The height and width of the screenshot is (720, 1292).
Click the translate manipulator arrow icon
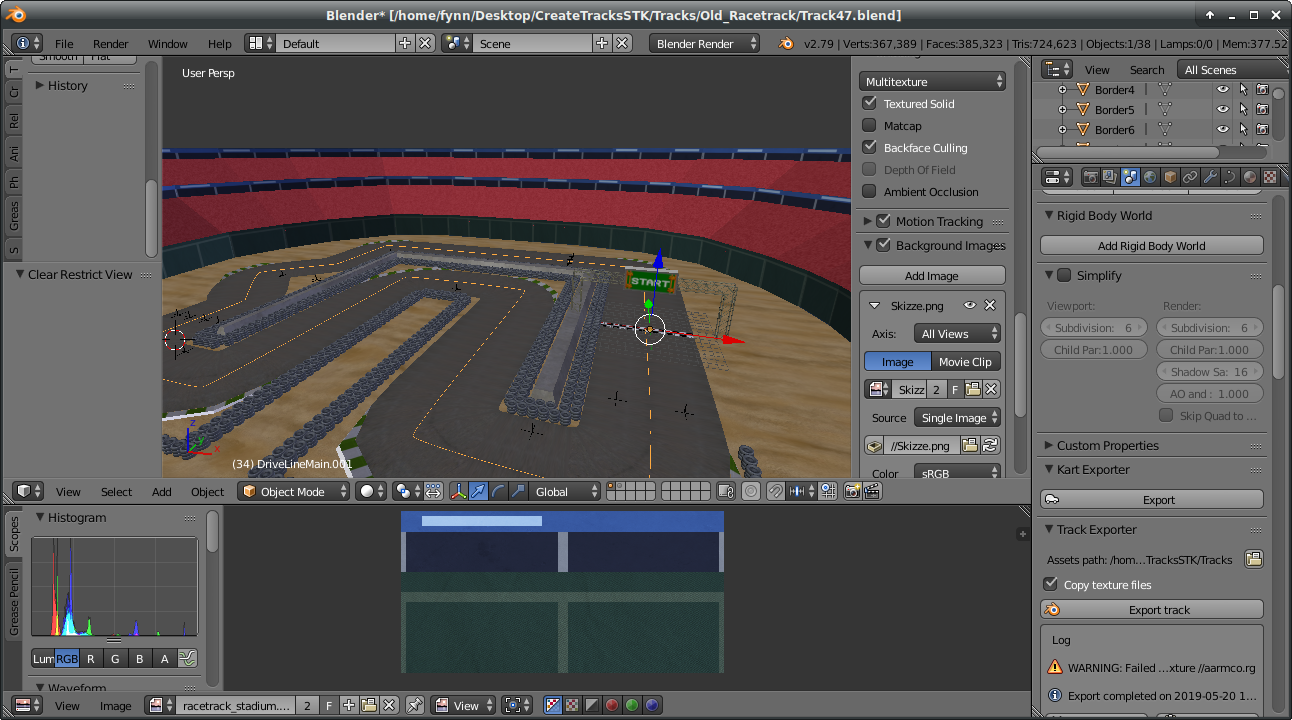point(478,491)
